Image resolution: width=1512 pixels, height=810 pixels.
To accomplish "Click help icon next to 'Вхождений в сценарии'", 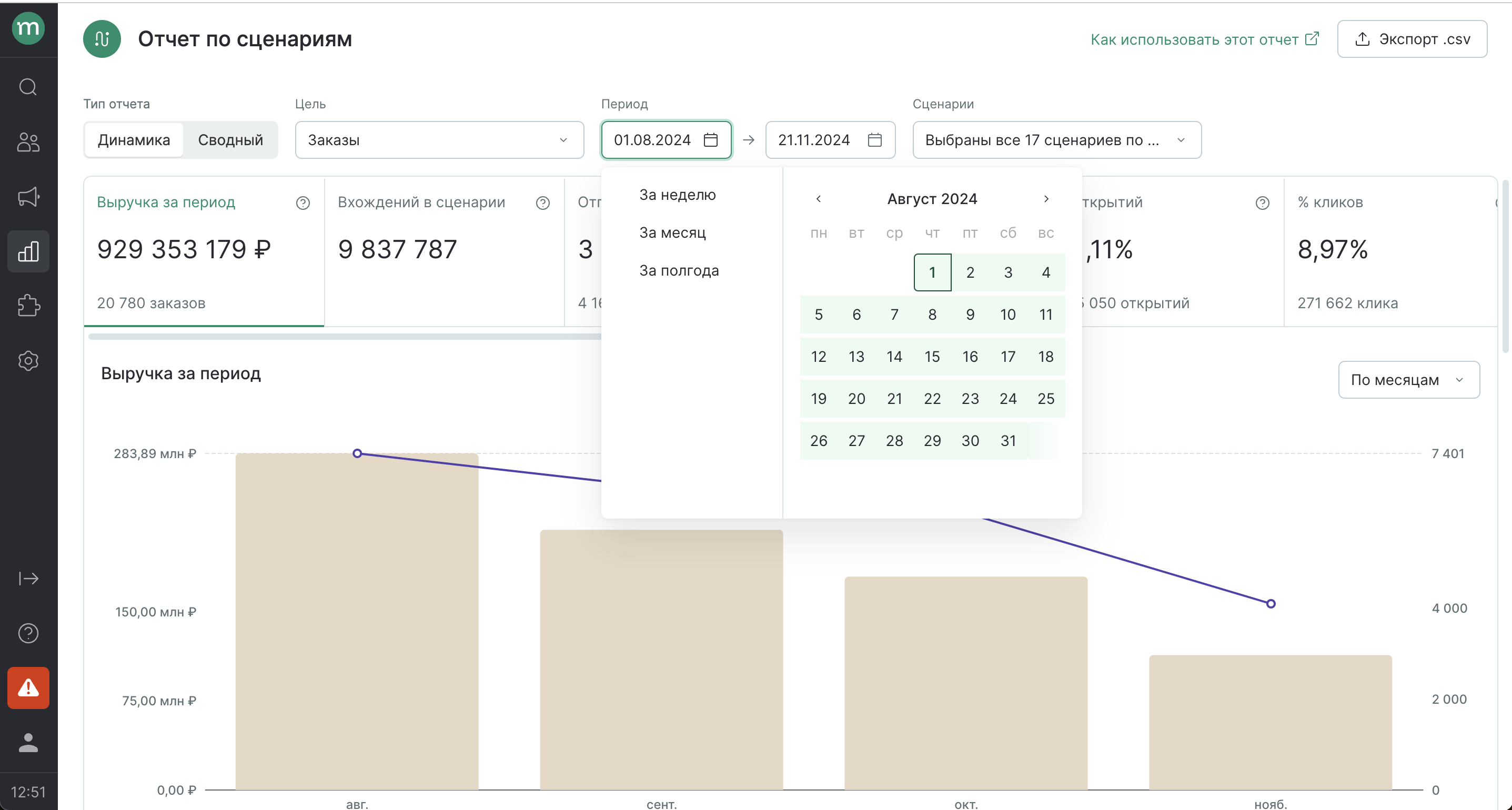I will pyautogui.click(x=543, y=202).
